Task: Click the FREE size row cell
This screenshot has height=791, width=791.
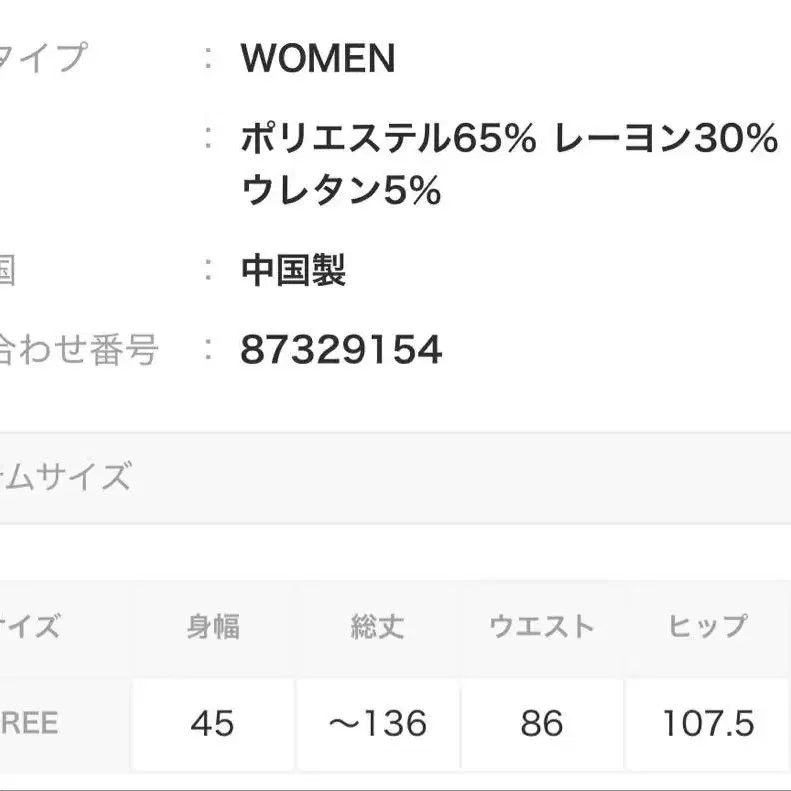Action: pos(28,723)
